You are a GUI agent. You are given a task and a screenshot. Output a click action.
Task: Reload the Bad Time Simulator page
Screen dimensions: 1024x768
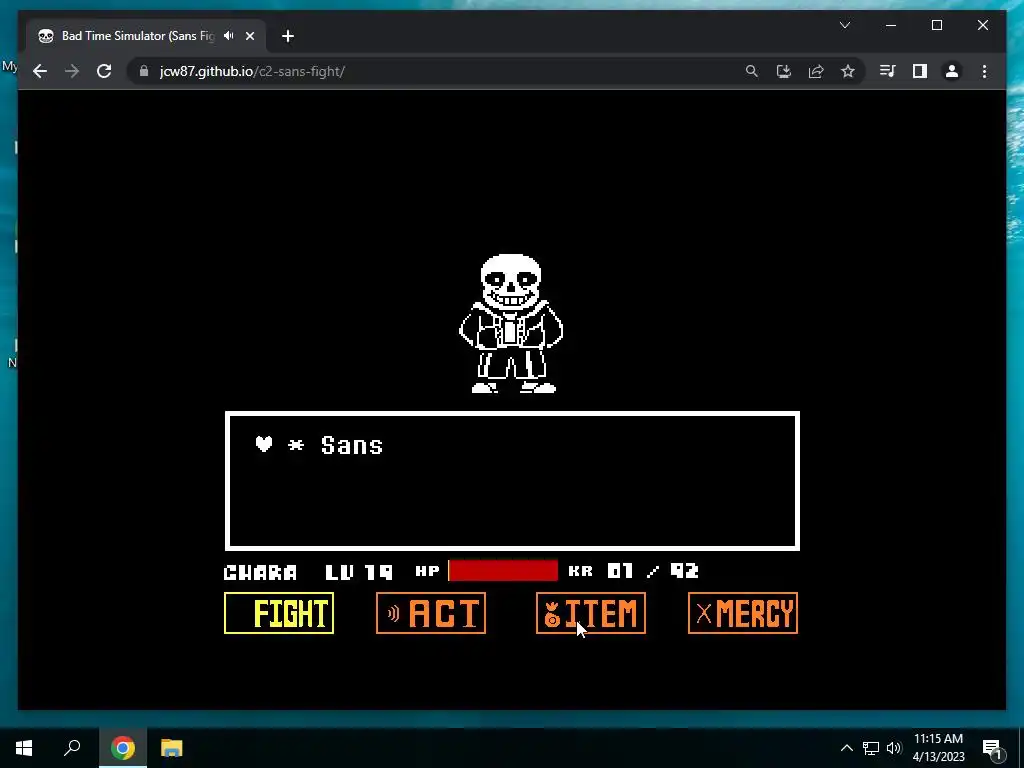click(x=104, y=71)
